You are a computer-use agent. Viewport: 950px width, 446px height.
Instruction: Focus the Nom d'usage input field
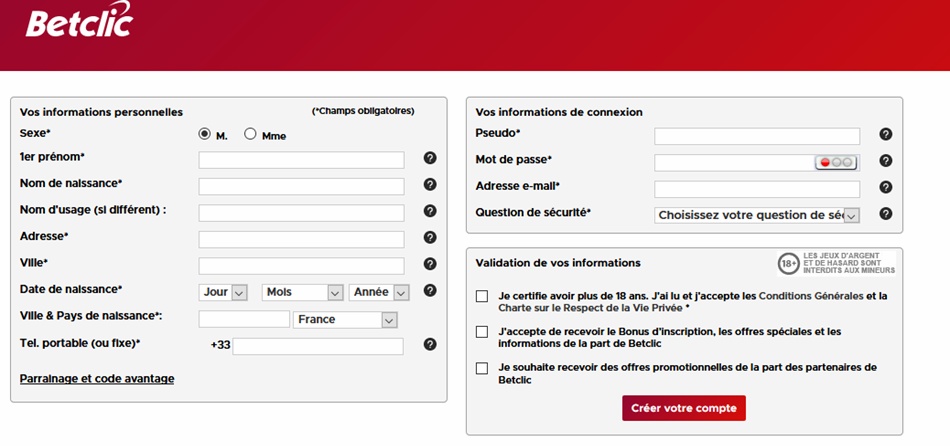pyautogui.click(x=301, y=213)
